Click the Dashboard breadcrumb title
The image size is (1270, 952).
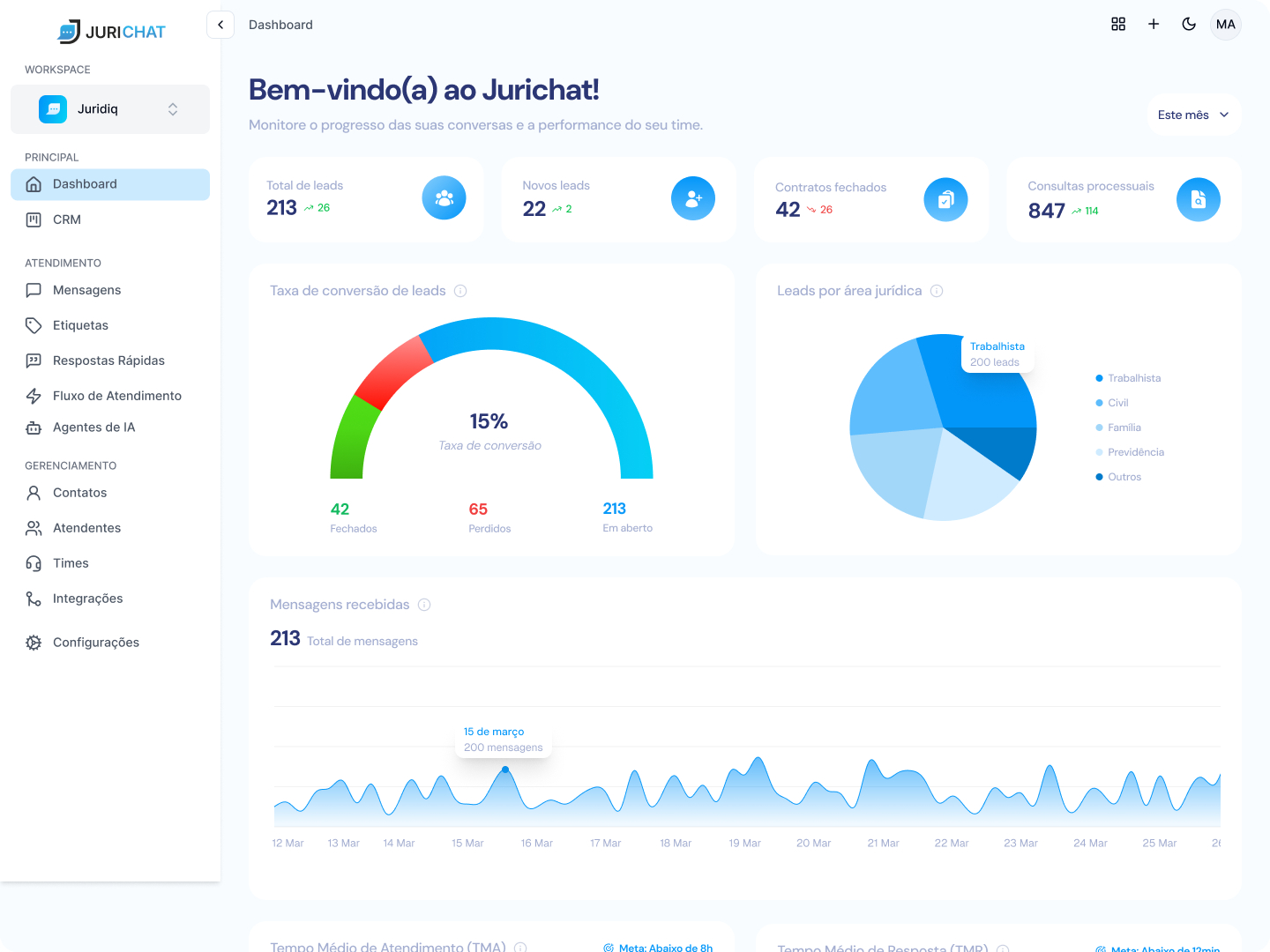coord(280,25)
